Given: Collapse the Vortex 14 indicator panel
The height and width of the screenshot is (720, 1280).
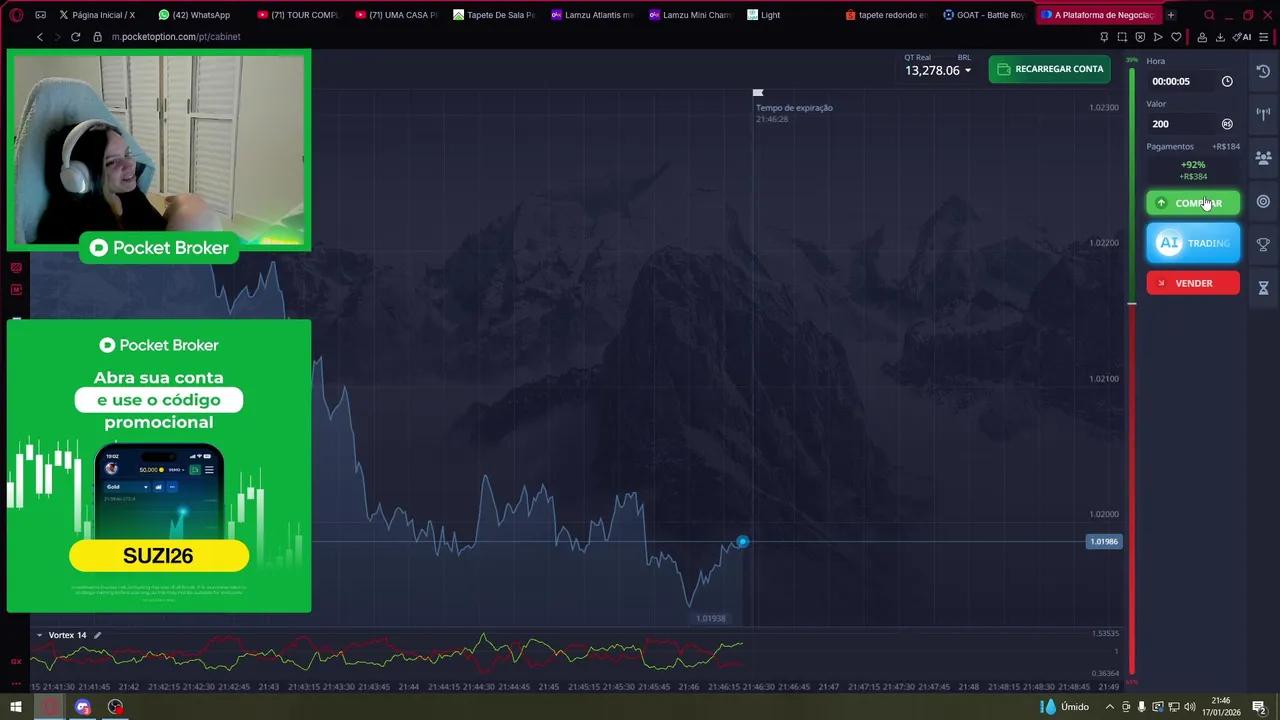Looking at the screenshot, I should pos(40,635).
